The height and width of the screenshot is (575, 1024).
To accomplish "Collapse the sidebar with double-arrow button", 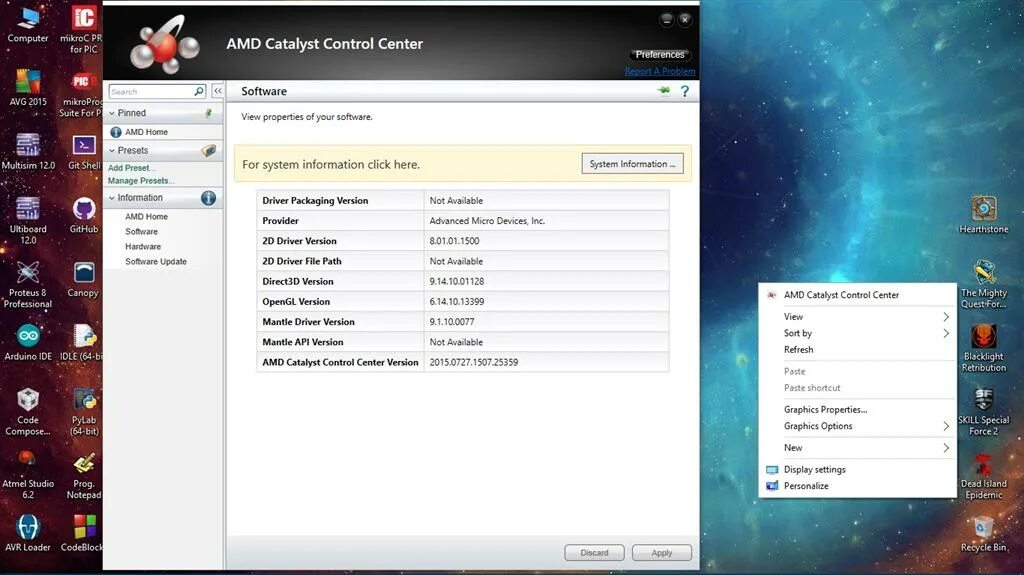I will [217, 91].
